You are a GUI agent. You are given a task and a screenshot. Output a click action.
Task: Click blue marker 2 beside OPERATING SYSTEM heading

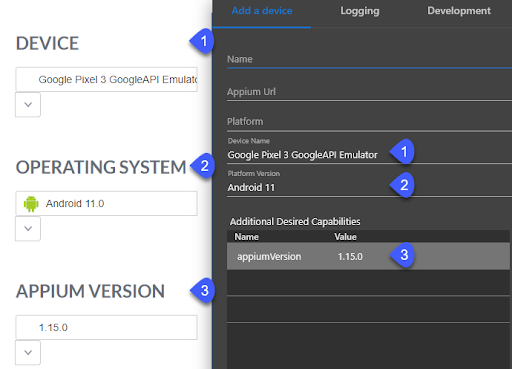[x=203, y=166]
